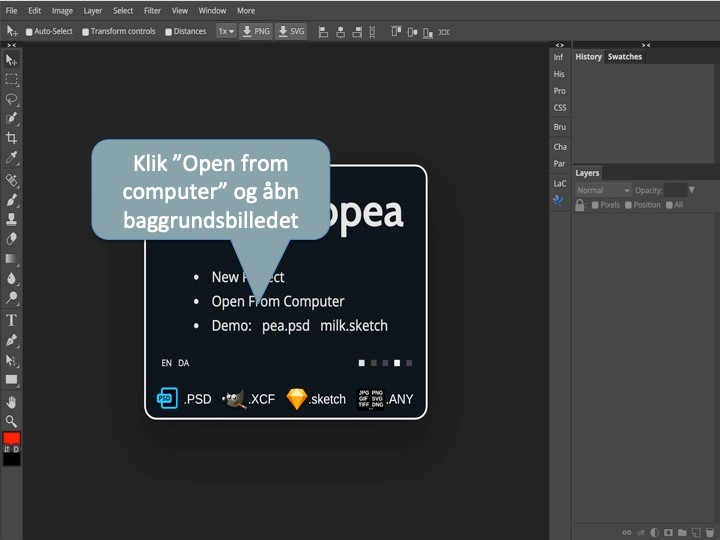This screenshot has height=540, width=720.
Task: Select the Move tool in the left toolbar
Action: (x=11, y=60)
